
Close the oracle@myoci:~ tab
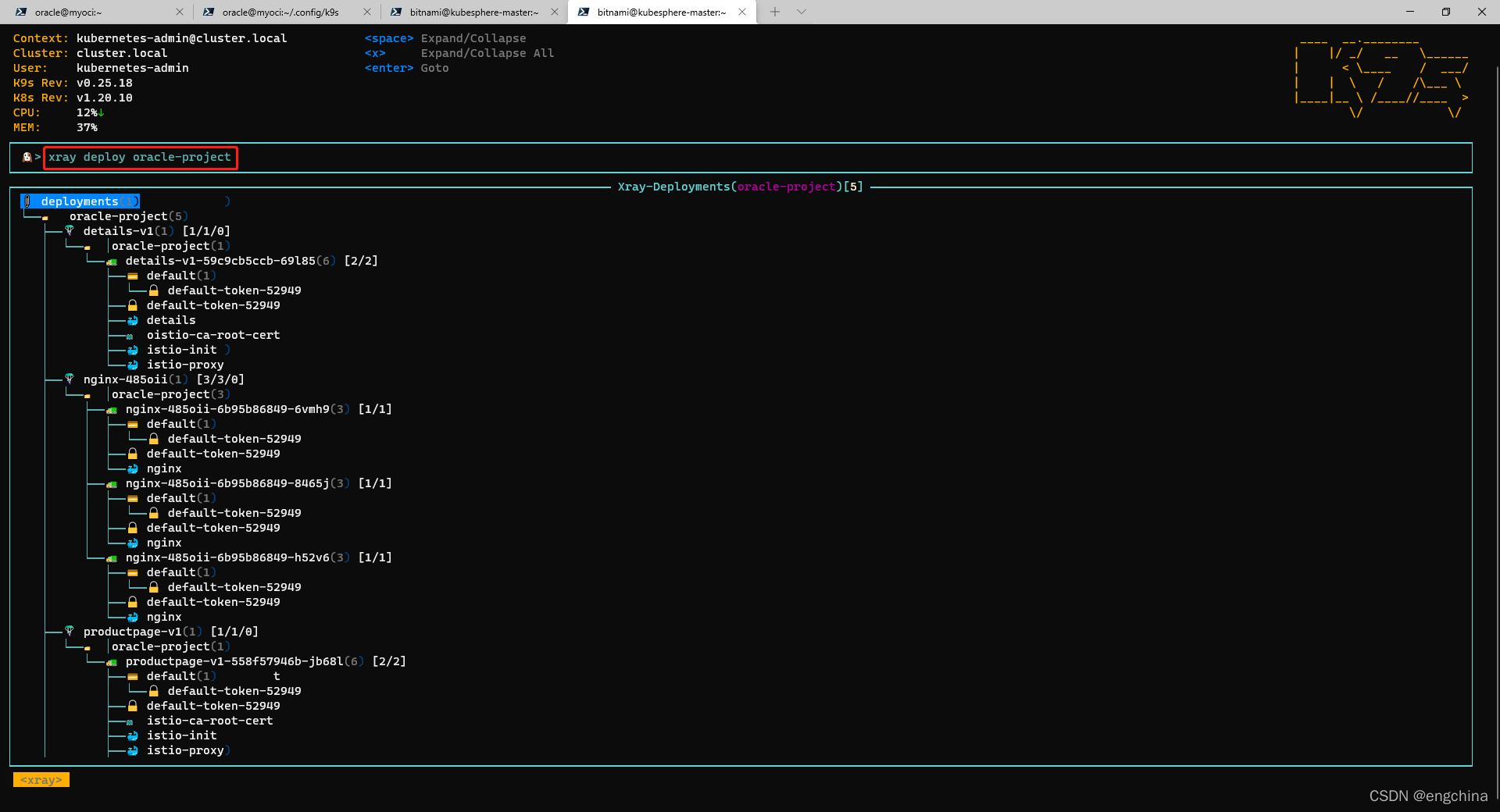coord(180,12)
